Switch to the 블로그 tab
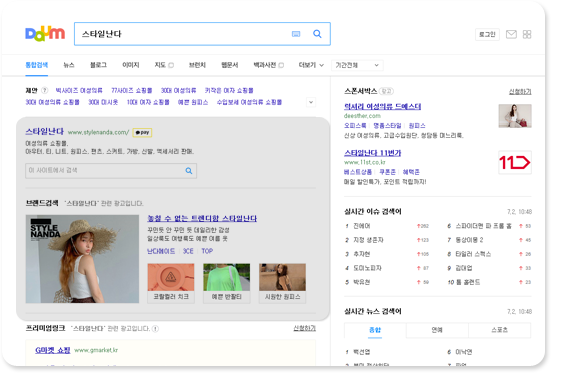The width and height of the screenshot is (561, 373). tap(98, 65)
